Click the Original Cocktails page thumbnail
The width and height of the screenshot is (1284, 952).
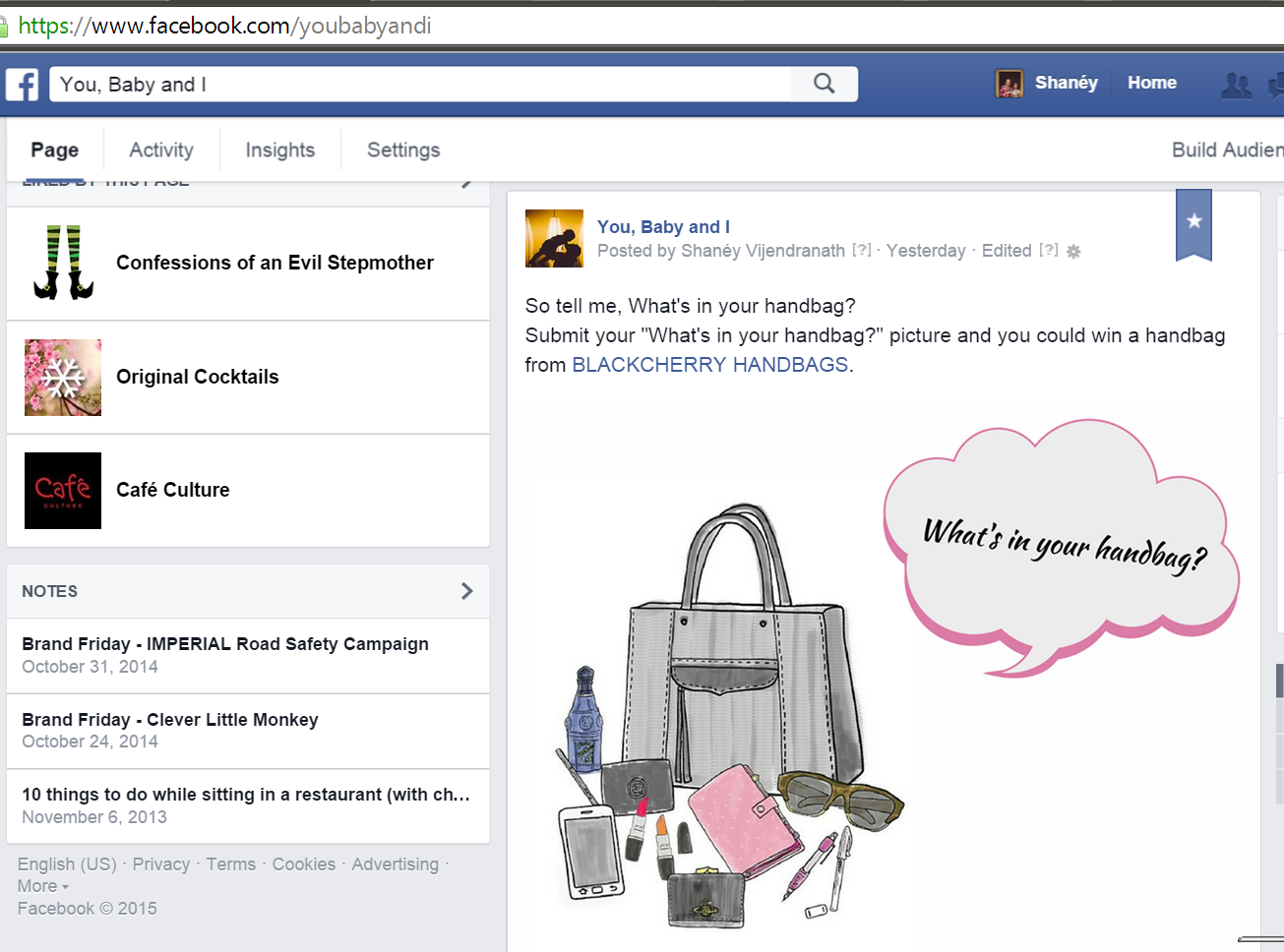point(63,378)
